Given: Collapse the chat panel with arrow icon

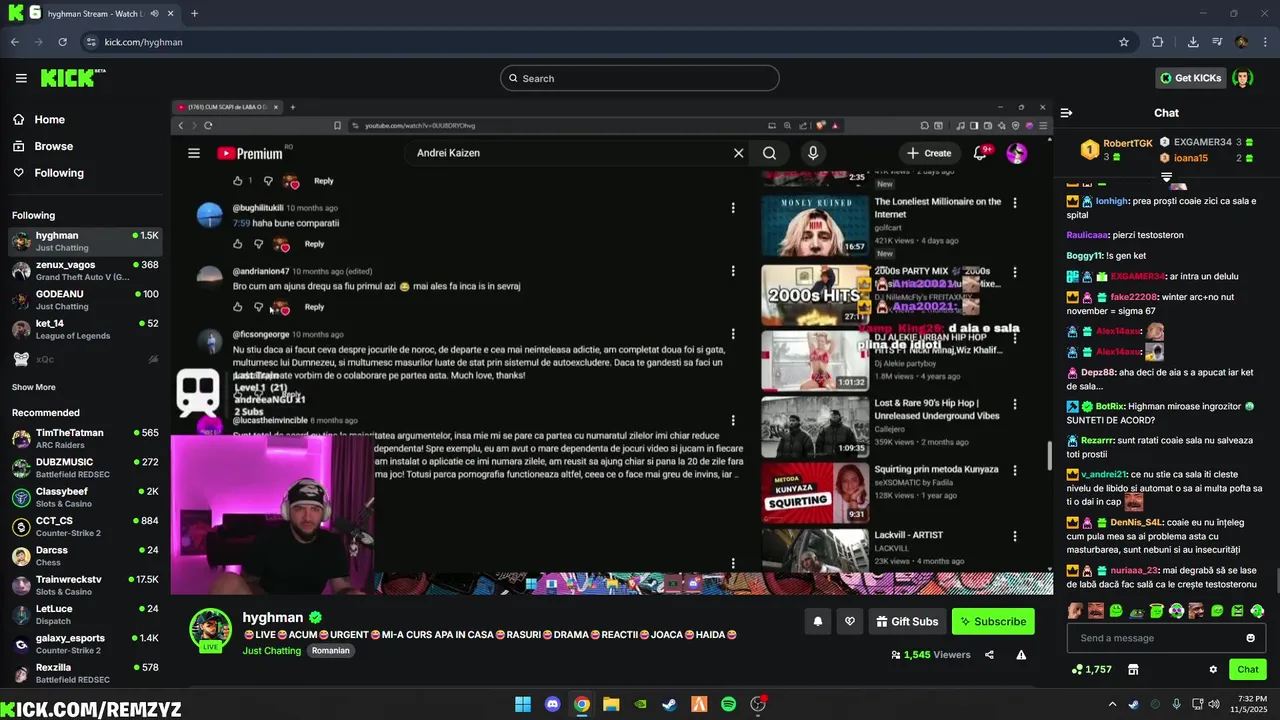Looking at the screenshot, I should tap(1066, 113).
